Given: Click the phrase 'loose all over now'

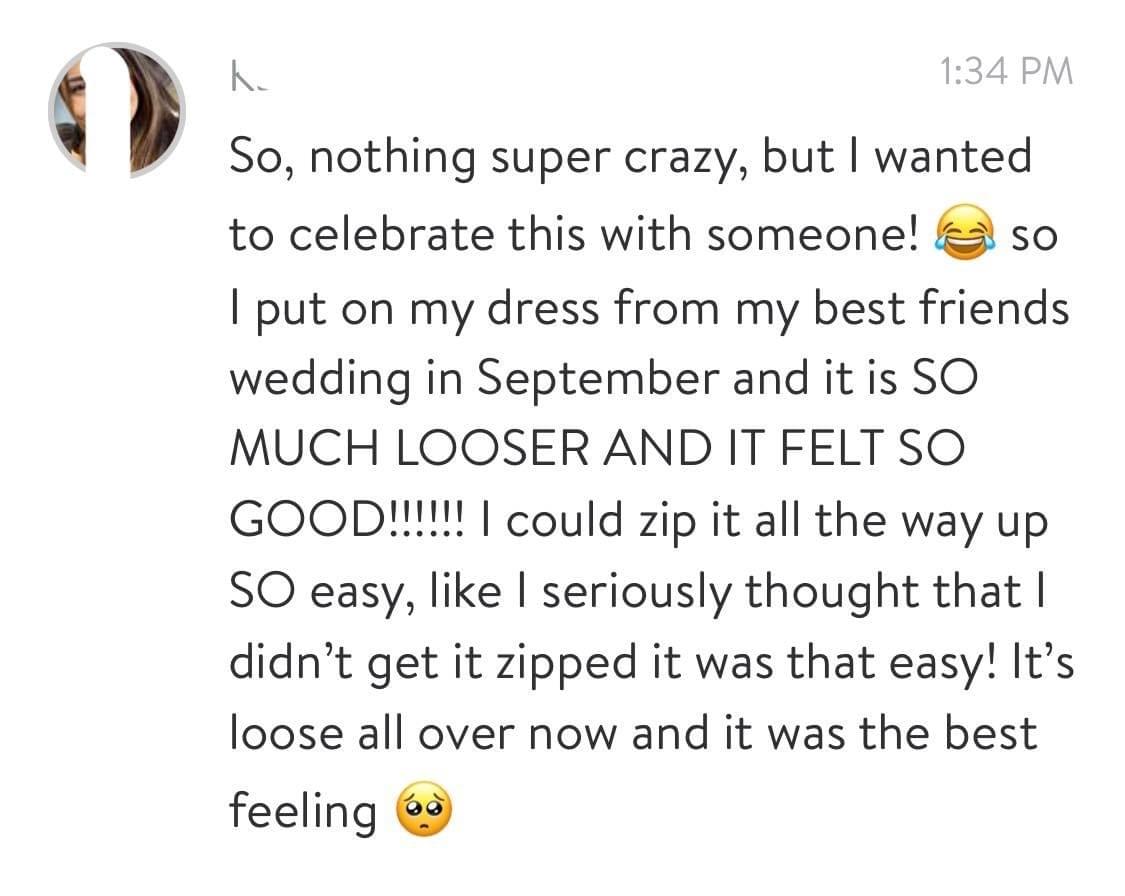Looking at the screenshot, I should pyautogui.click(x=423, y=734).
